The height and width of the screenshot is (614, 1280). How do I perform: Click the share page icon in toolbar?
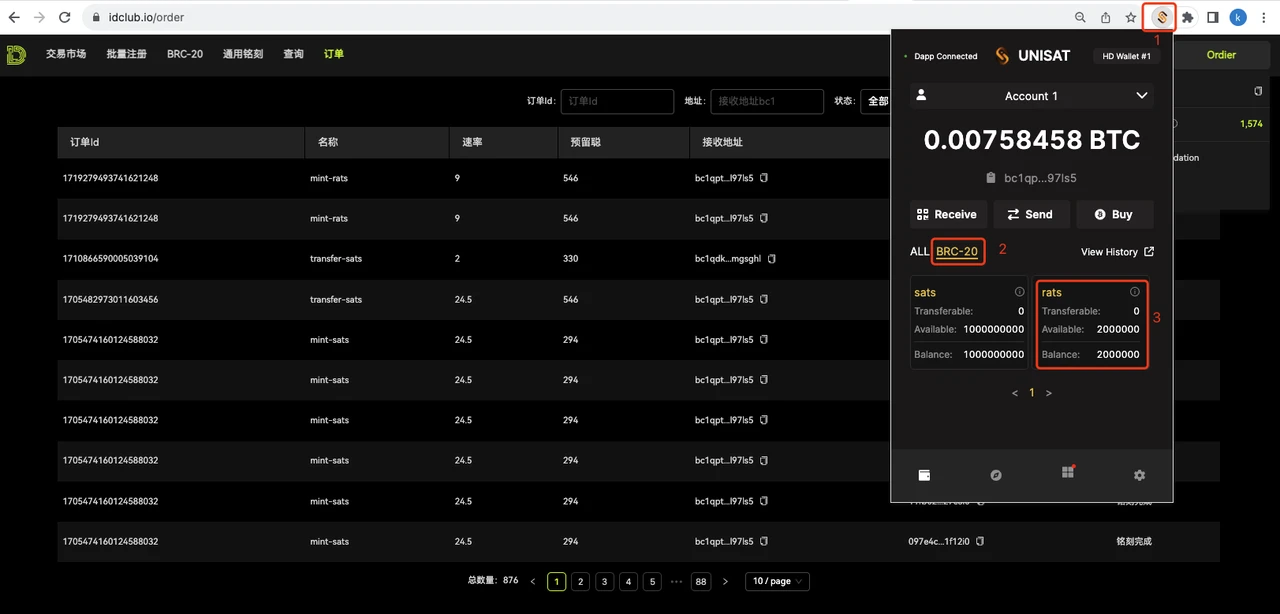pyautogui.click(x=1106, y=17)
